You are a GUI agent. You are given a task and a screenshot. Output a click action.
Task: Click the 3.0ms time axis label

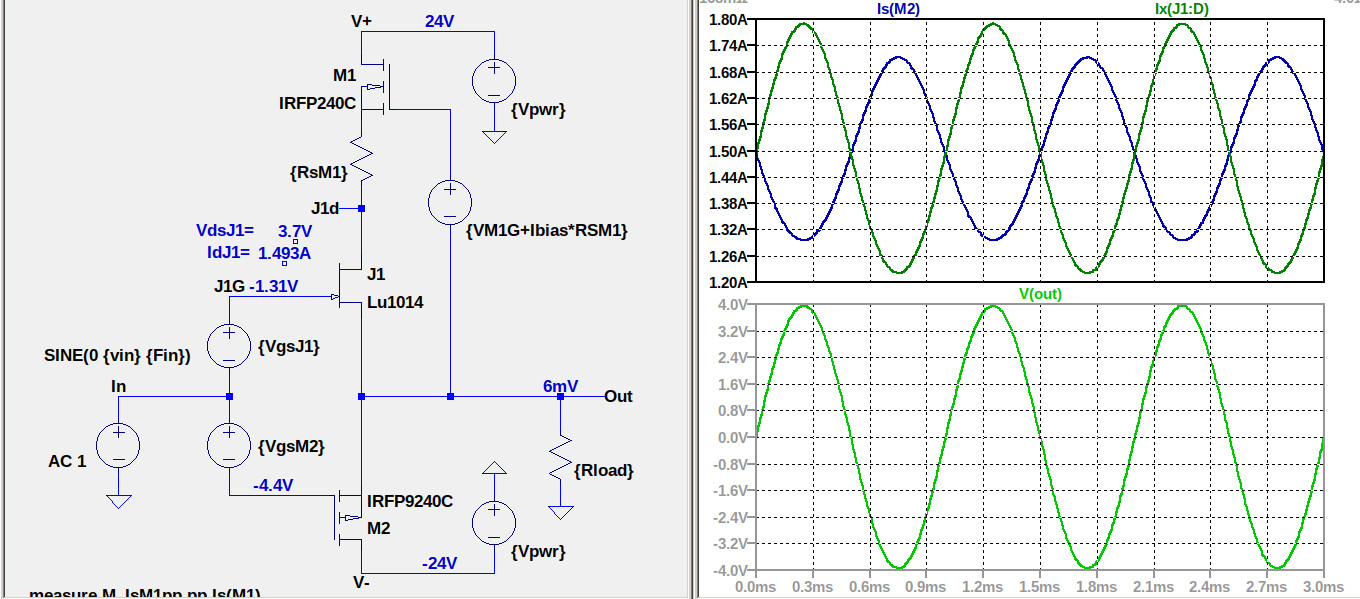(1324, 586)
